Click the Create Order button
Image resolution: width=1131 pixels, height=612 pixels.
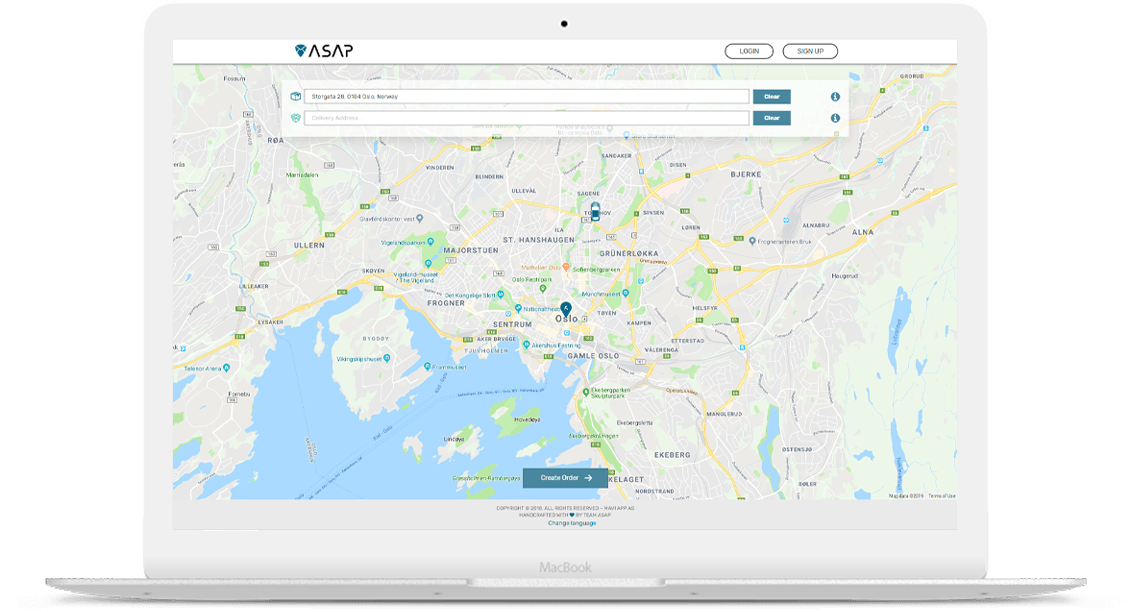pyautogui.click(x=565, y=478)
